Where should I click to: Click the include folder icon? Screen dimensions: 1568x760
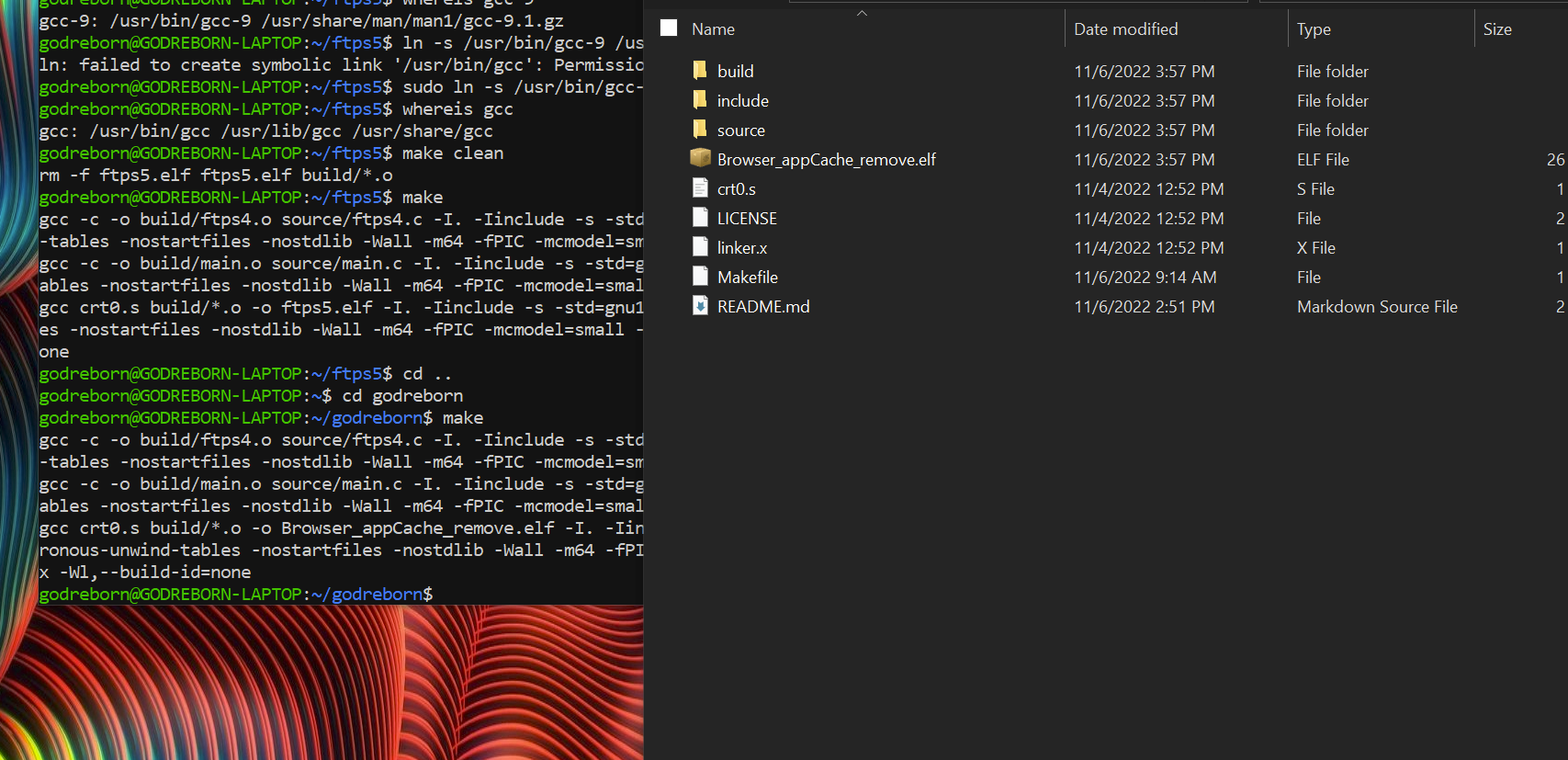coord(700,100)
